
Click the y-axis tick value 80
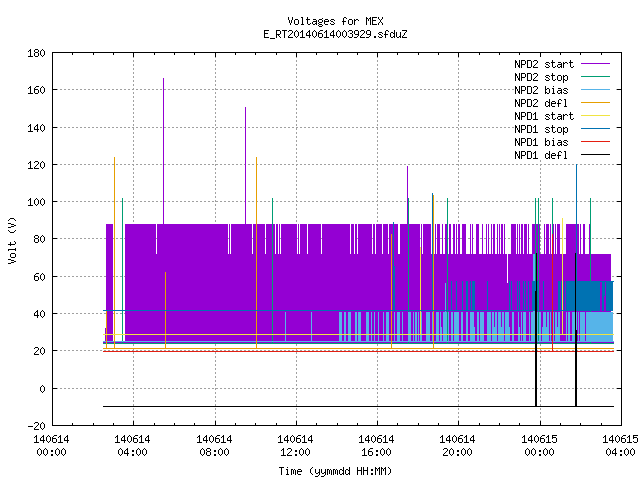(39, 239)
